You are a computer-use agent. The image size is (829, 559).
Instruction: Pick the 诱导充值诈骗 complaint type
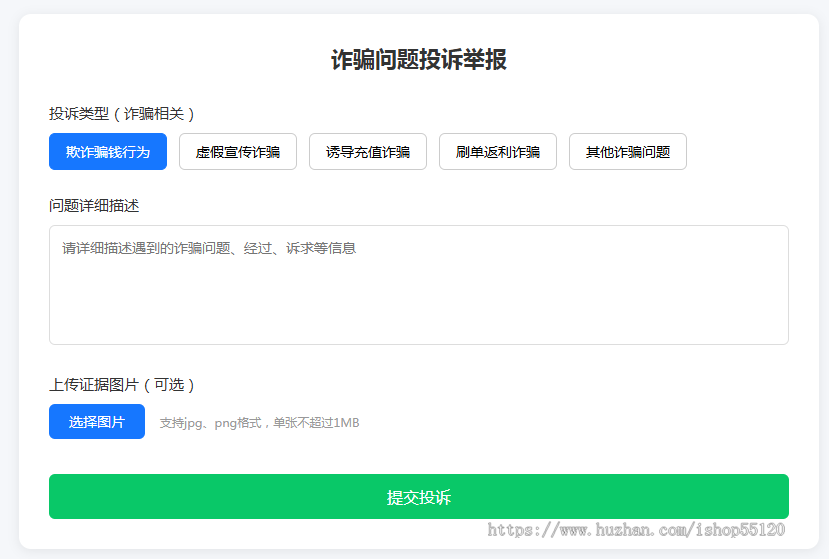(368, 152)
